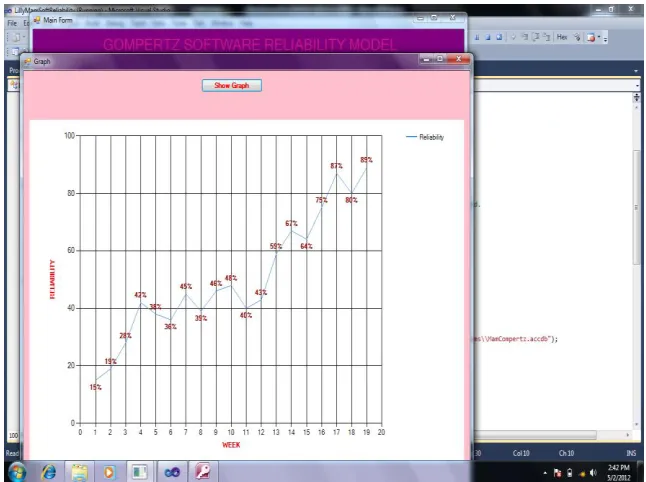Click the 89% data label
Viewport: 646px width, 482px height.
pos(366,160)
